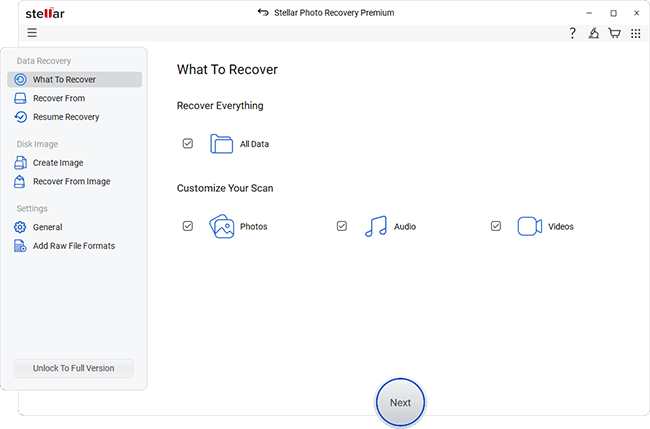Viewport: 650px width, 429px height.
Task: Open the shopping cart buy icon
Action: tap(614, 33)
